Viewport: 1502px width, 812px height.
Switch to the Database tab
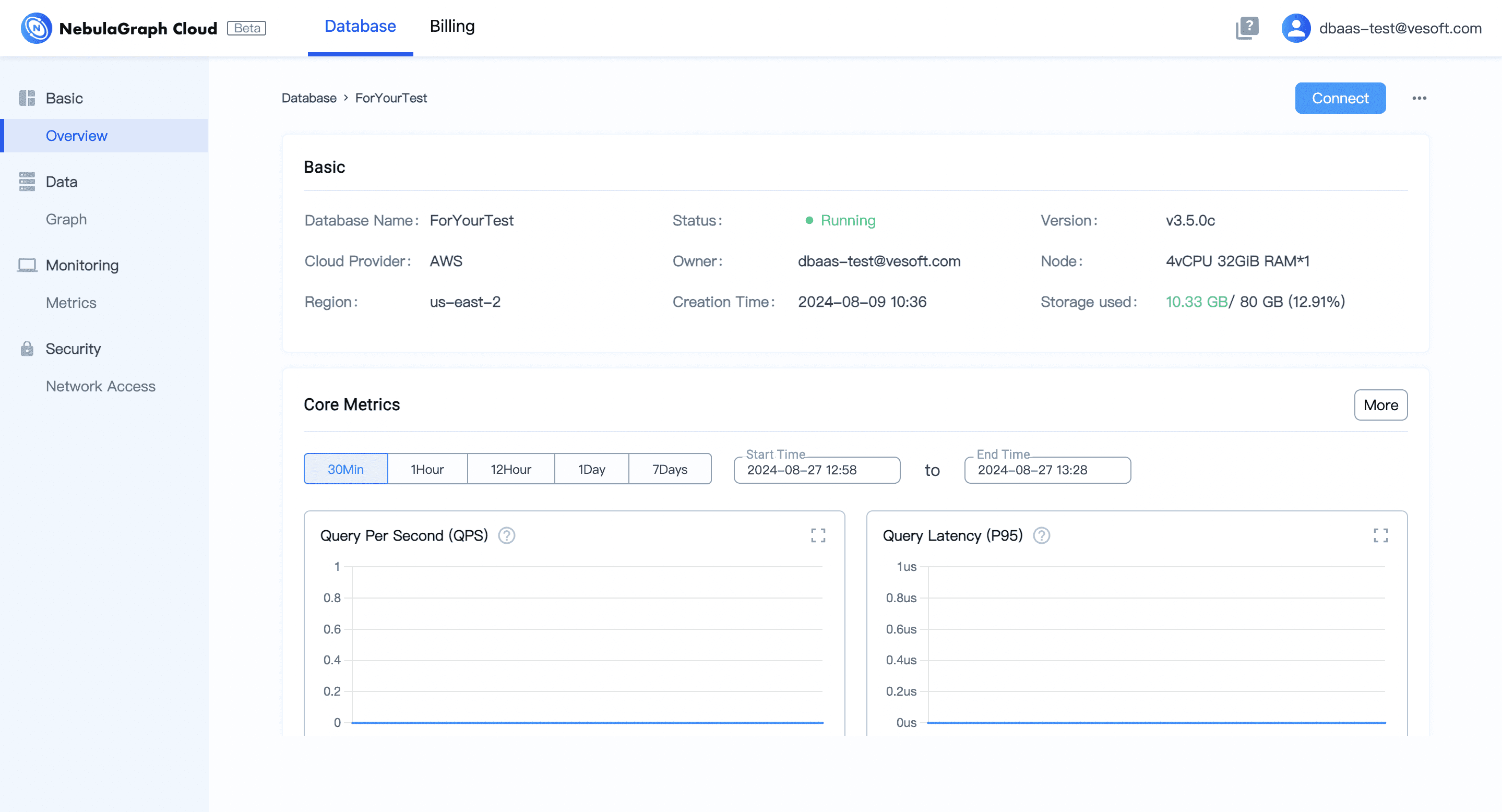coord(360,26)
